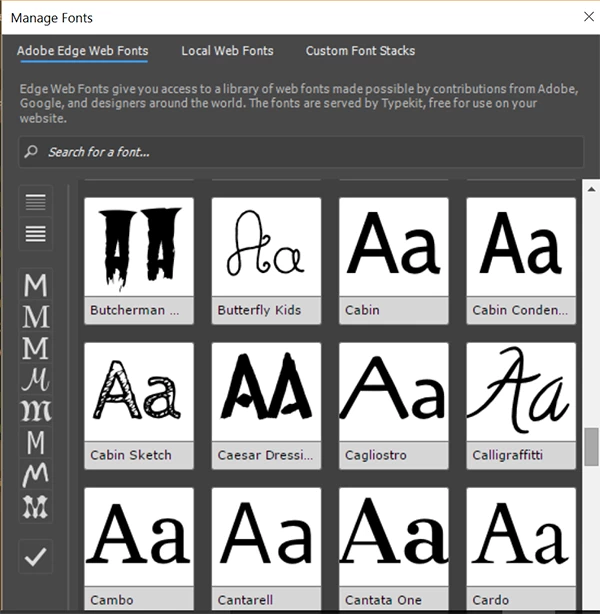Show selected fonts with checkmark filter

36,556
